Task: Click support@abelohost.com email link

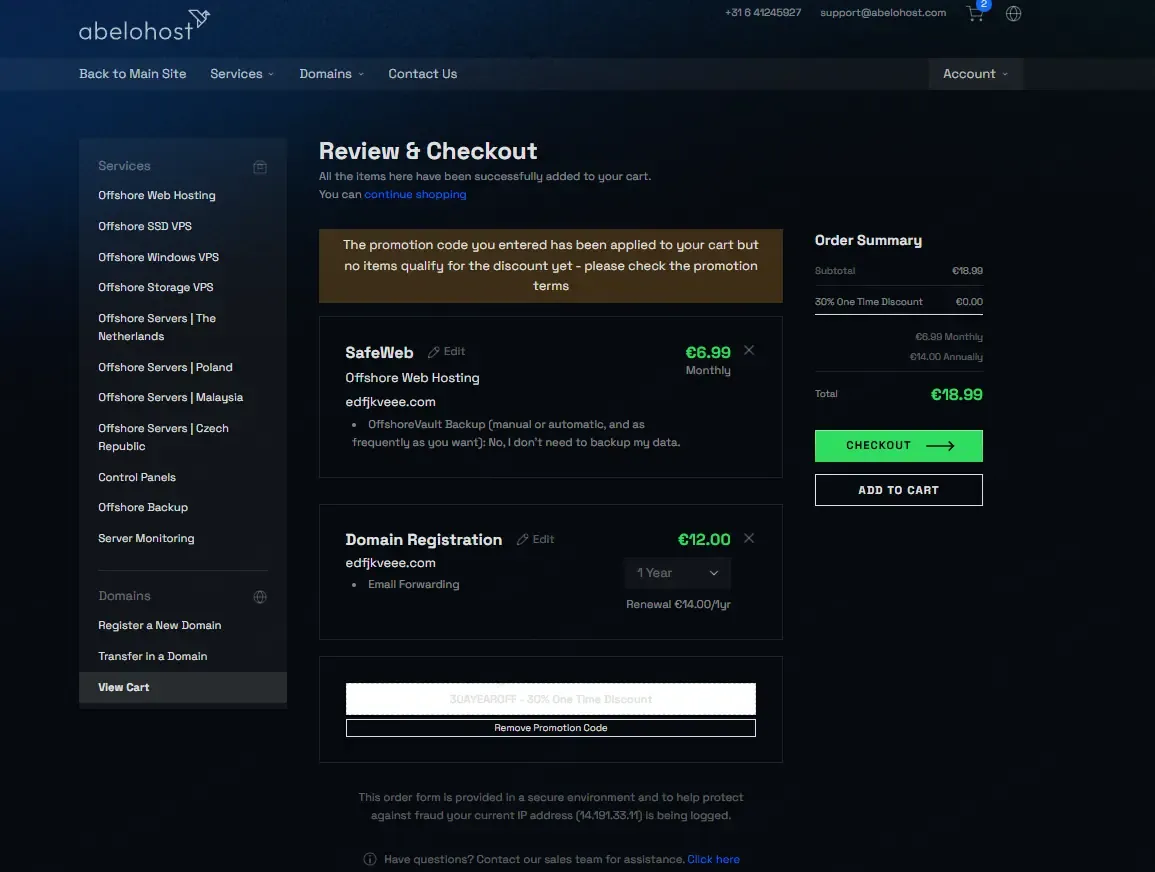Action: click(x=883, y=13)
